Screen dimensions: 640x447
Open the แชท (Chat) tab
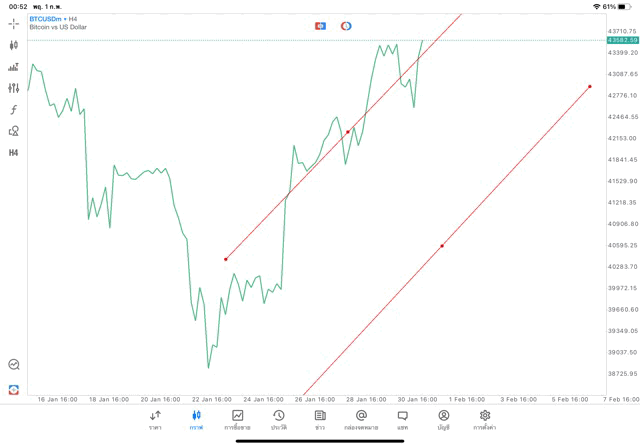coord(402,419)
